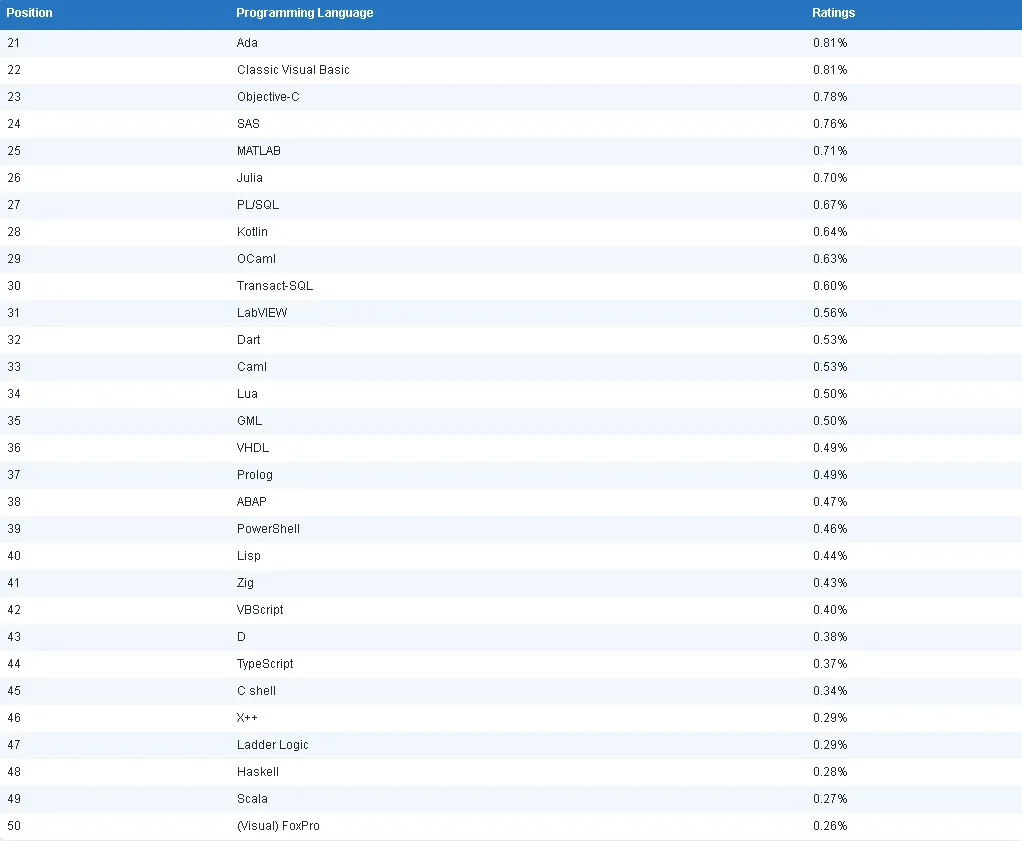Select Haskell in the list

click(257, 772)
